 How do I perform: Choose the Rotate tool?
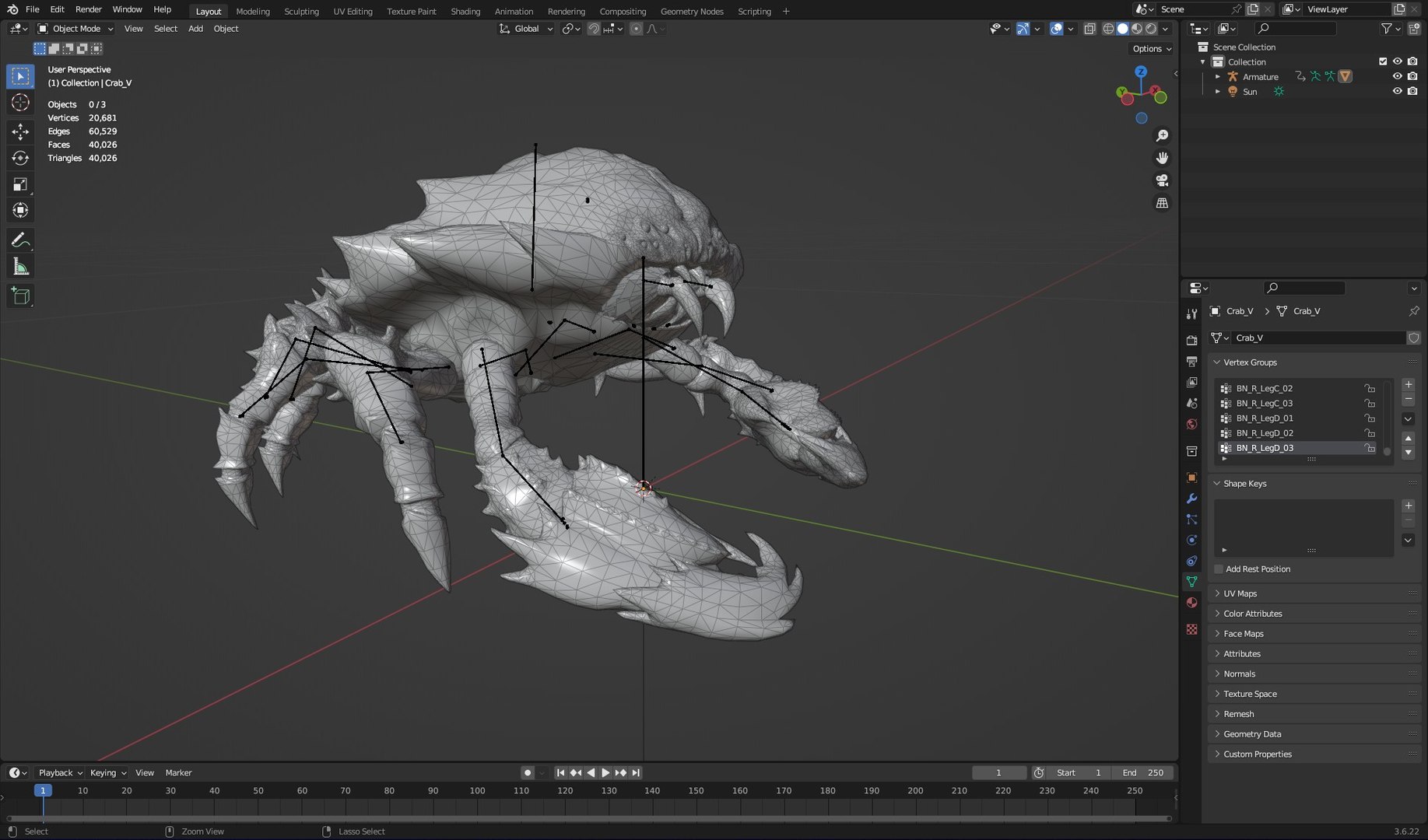tap(21, 158)
